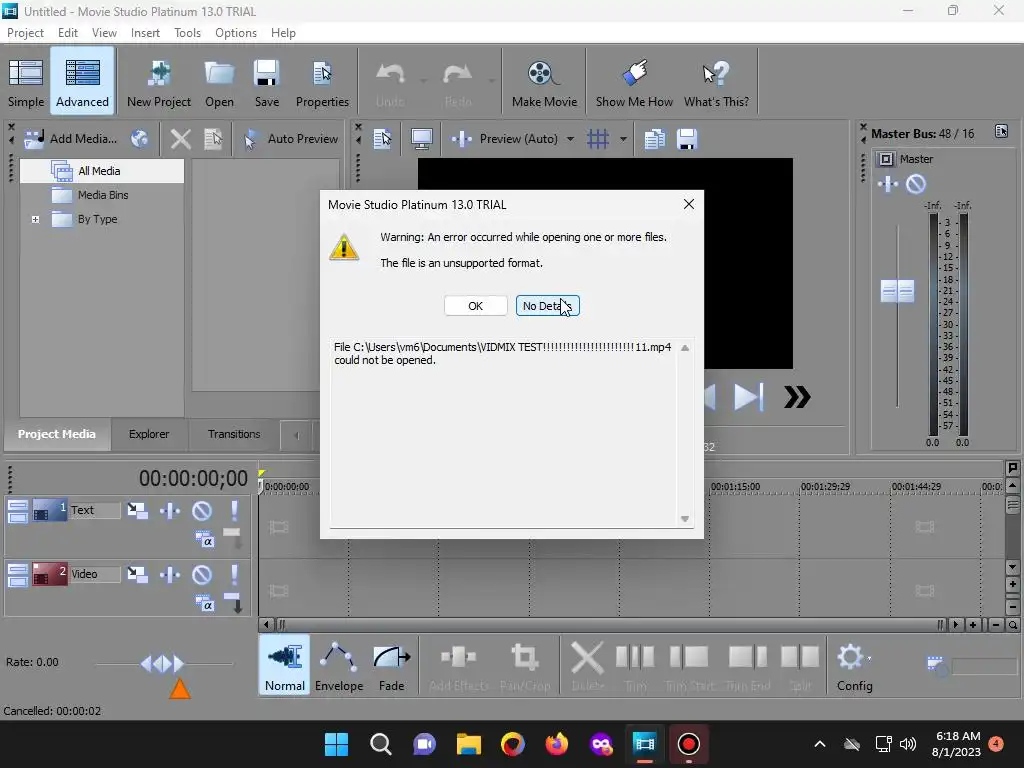
Task: Select the Fade tool
Action: pos(392,667)
